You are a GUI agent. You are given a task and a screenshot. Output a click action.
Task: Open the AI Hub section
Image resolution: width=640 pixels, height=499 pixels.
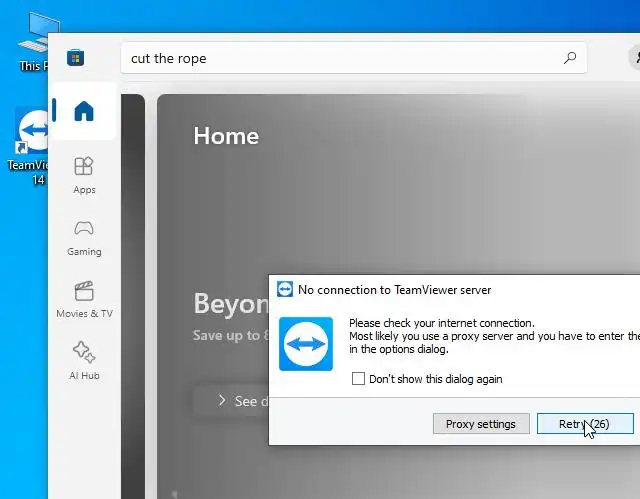(84, 361)
